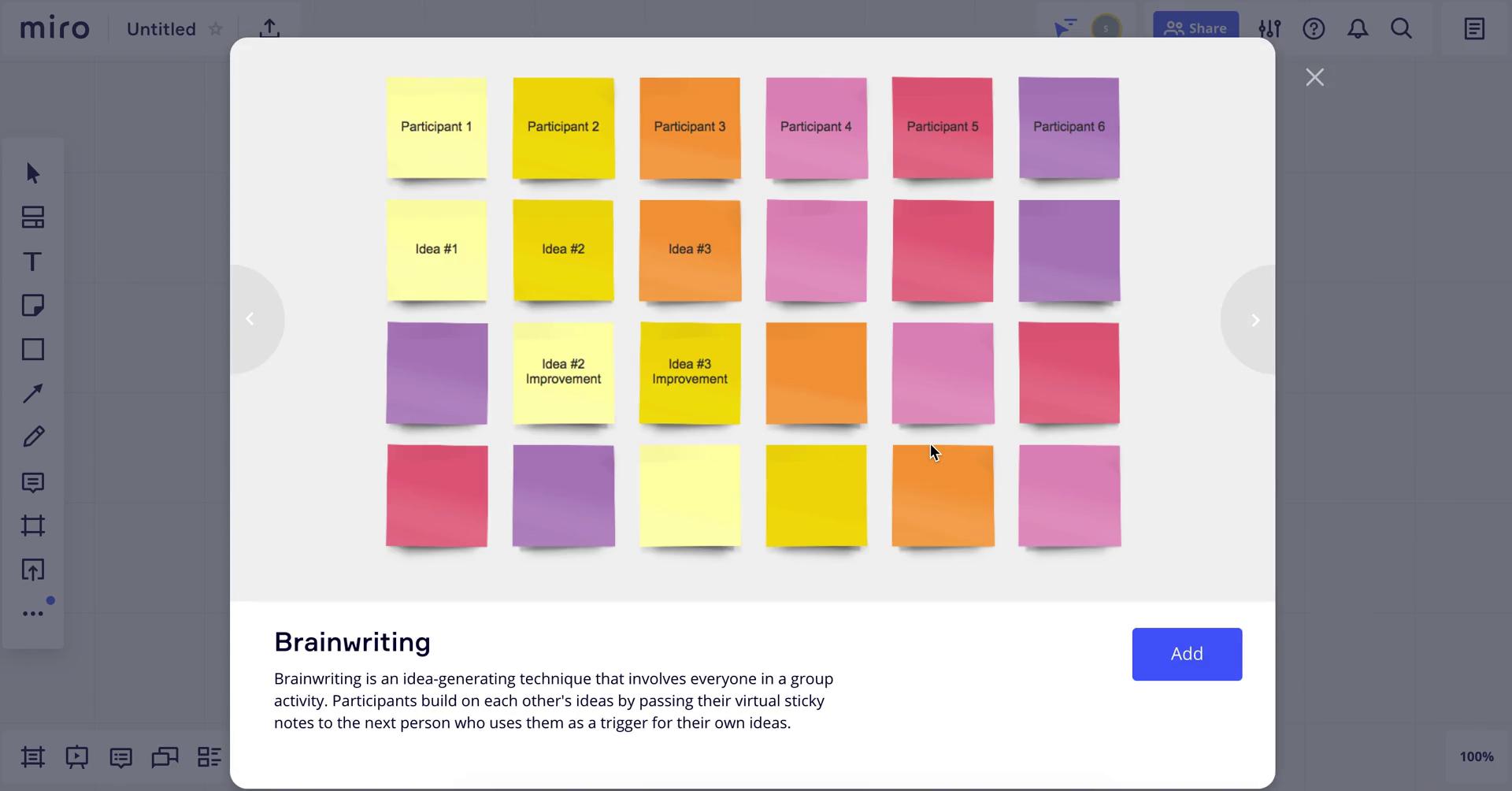Open the notes panel icon
Screen dimensions: 1512x791
(1474, 29)
